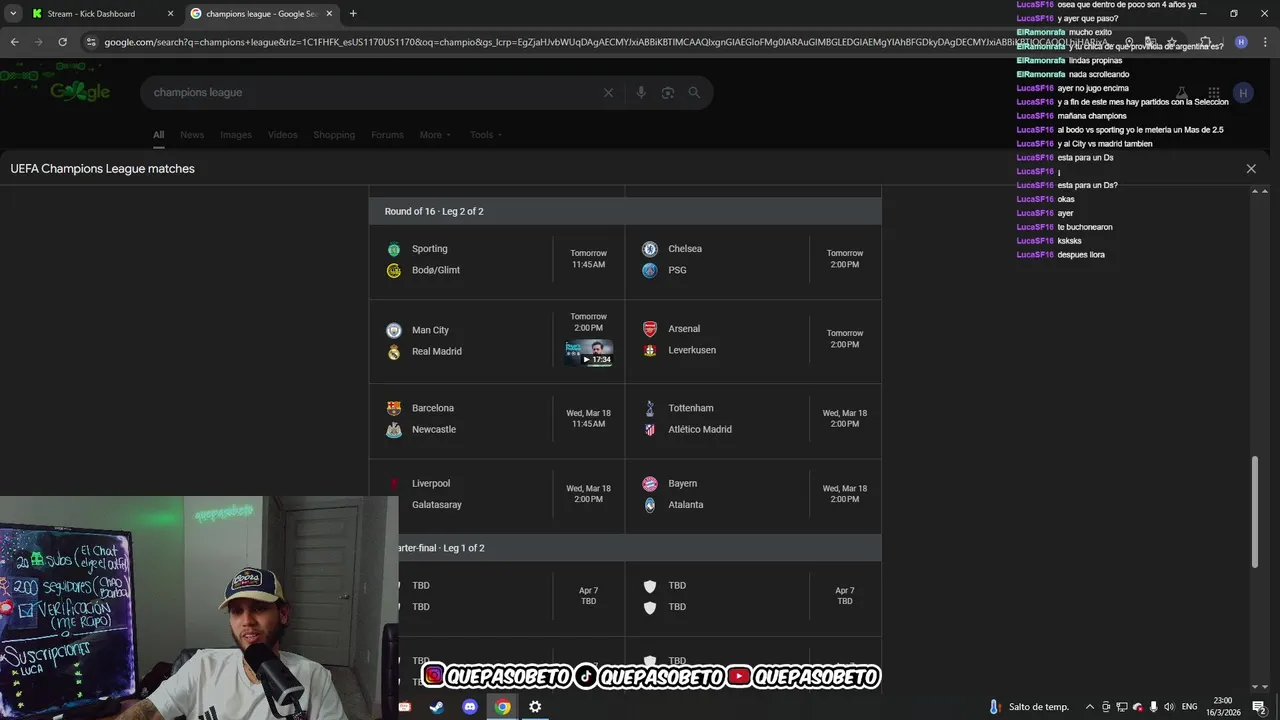Switch to the Images tab
Viewport: 1280px width, 720px height.
click(236, 135)
